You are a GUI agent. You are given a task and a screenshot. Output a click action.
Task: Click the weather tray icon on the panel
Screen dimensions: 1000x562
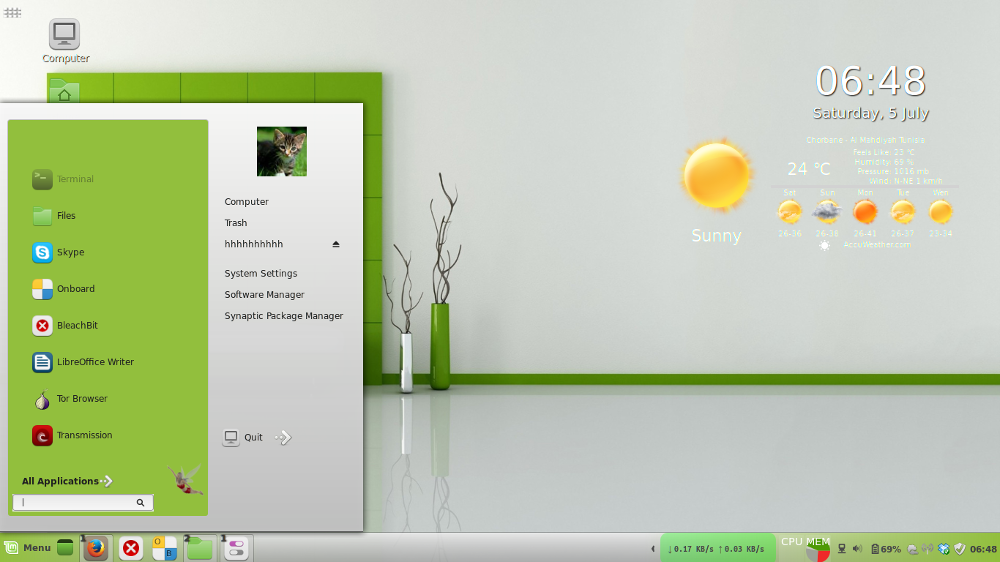913,549
